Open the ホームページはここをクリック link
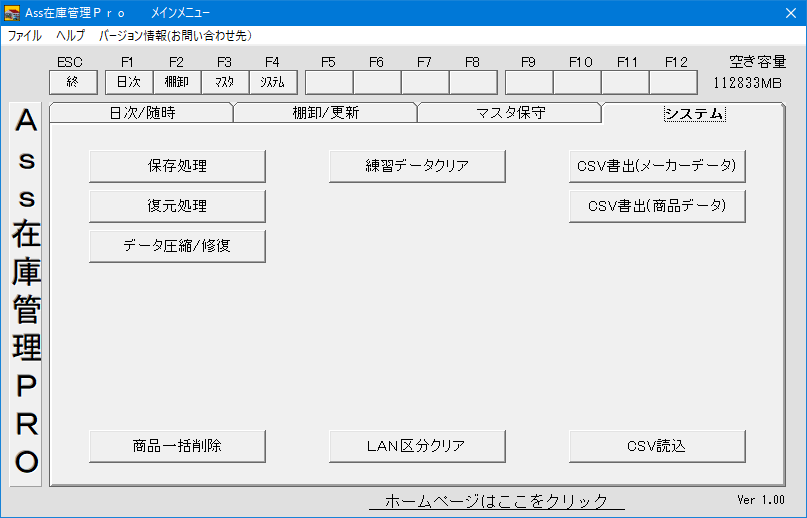The width and height of the screenshot is (807, 518). (x=496, y=501)
